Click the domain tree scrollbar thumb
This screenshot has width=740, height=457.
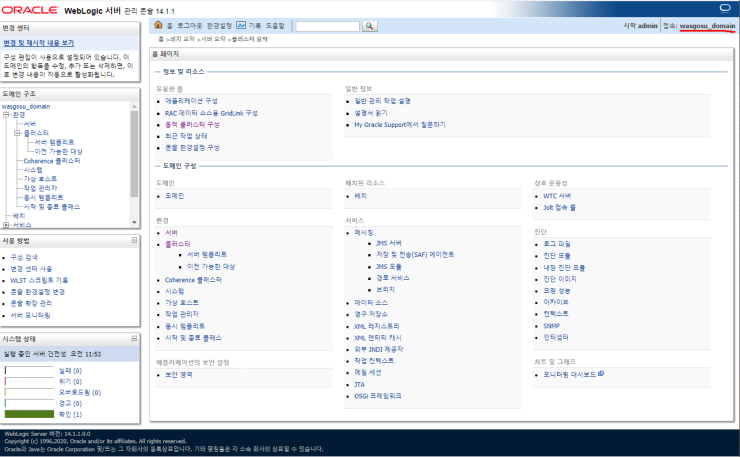coord(135,154)
